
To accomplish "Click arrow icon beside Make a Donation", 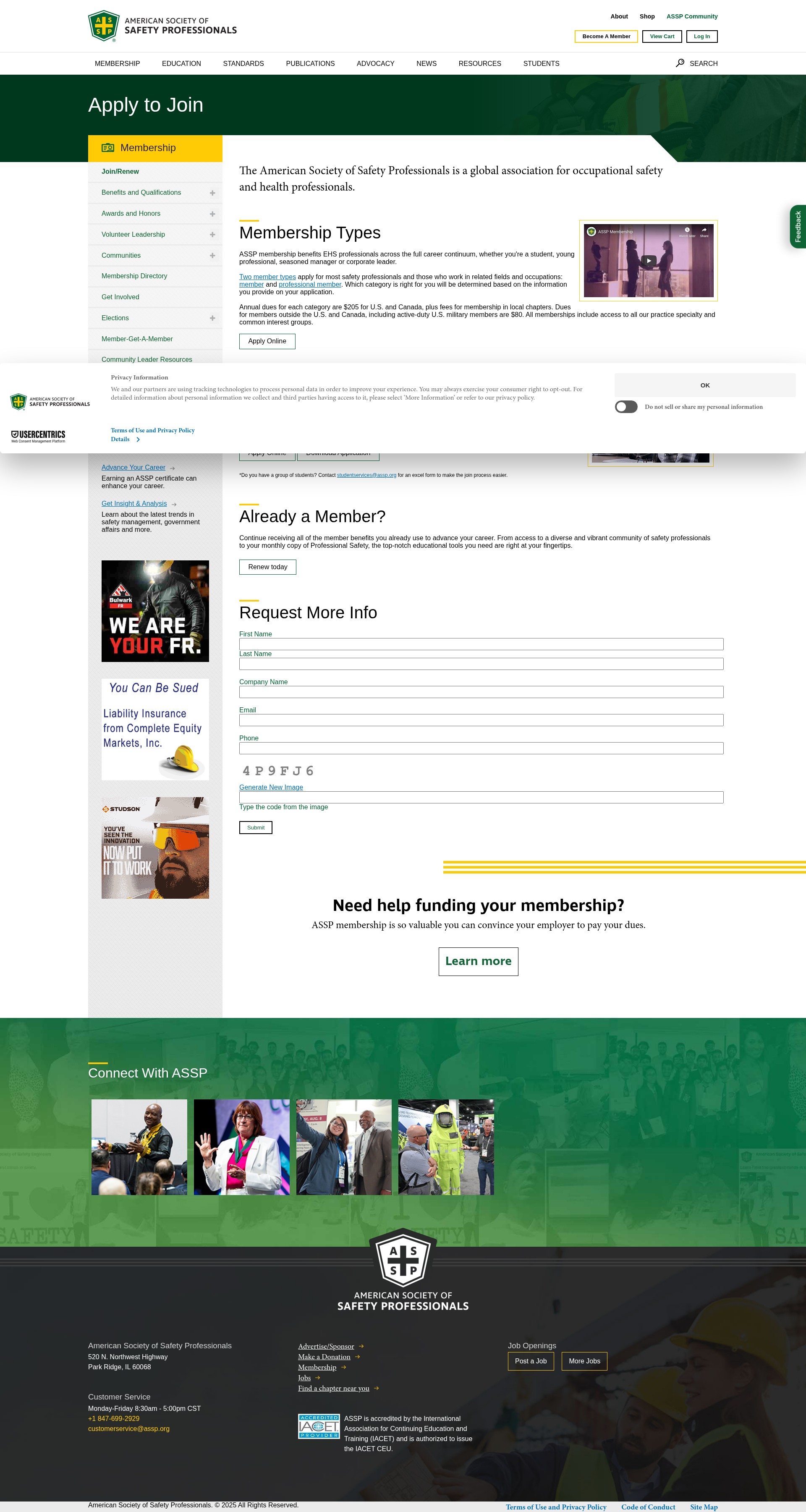I will 358,1357.
